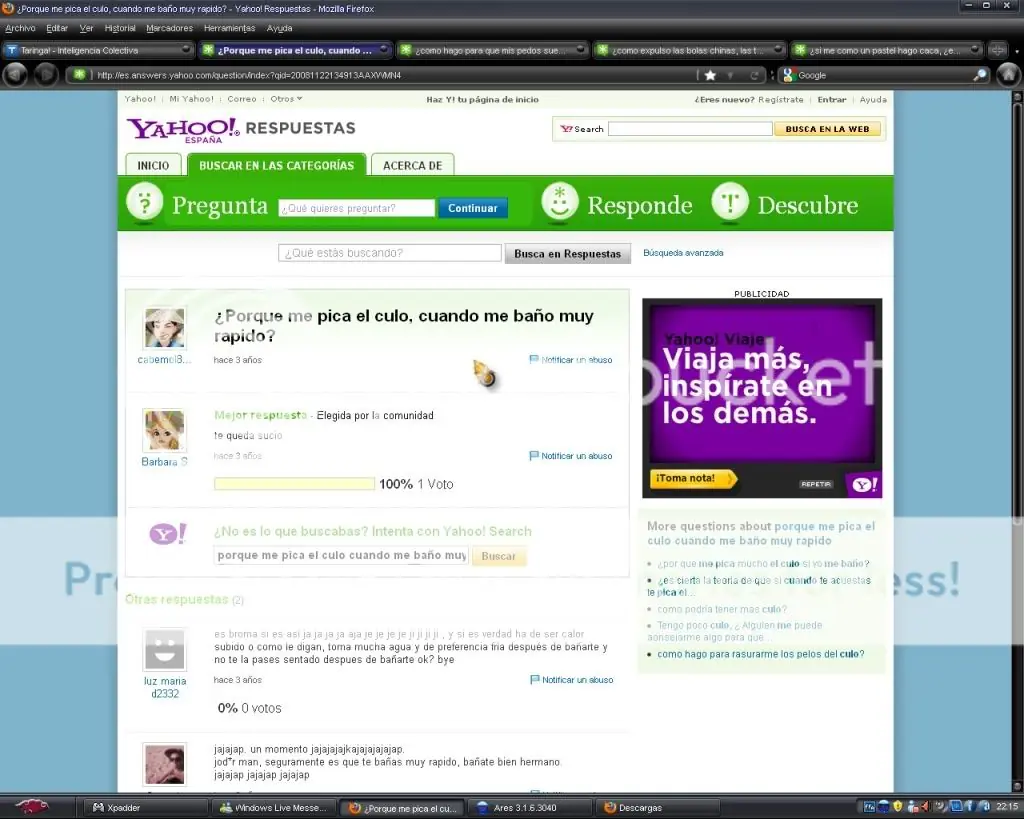The height and width of the screenshot is (819, 1024).
Task: Click the Busca en Respuestas button
Action: pos(568,253)
